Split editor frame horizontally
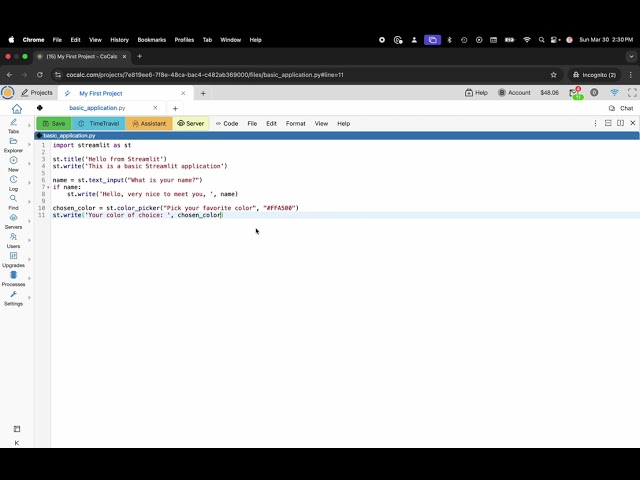Image resolution: width=640 pixels, height=480 pixels. [x=608, y=123]
